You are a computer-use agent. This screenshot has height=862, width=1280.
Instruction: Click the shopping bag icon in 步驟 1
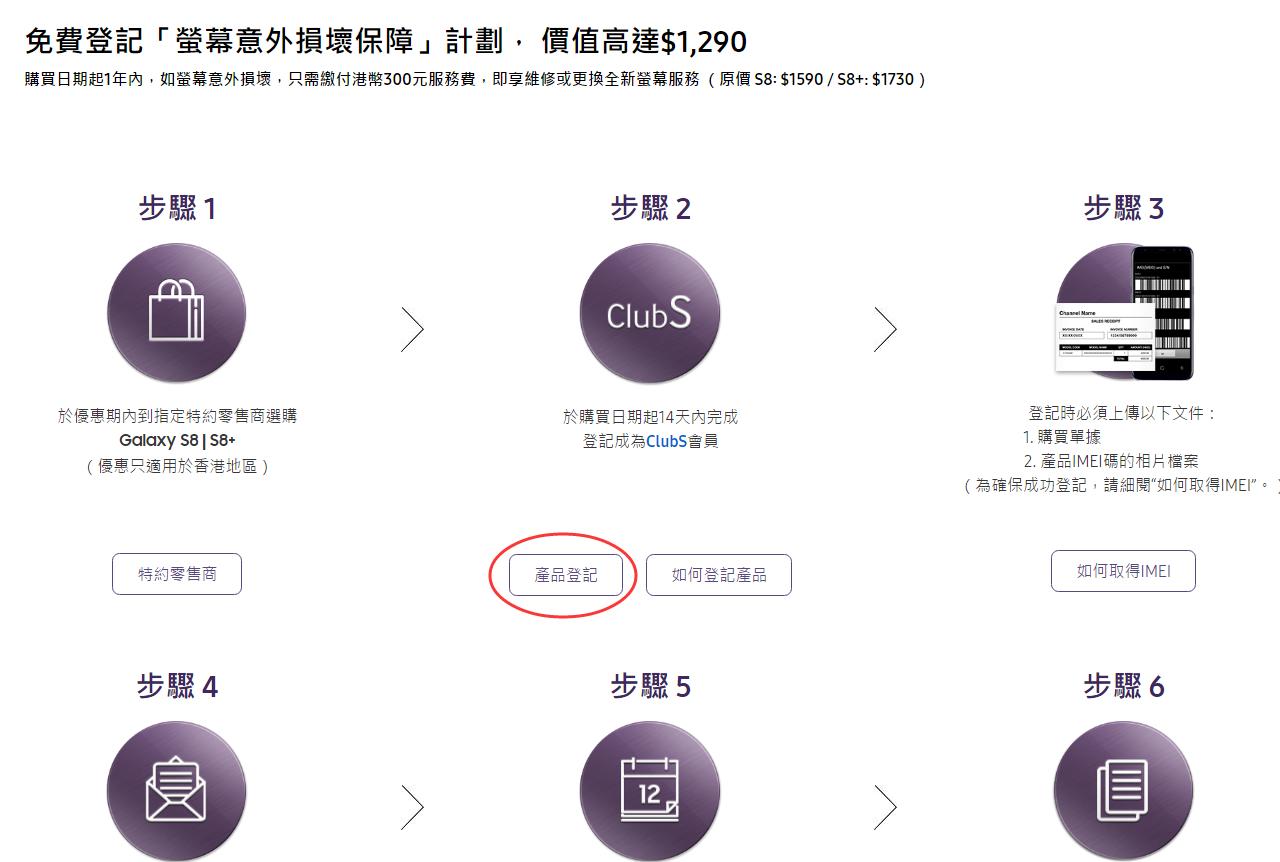pos(176,312)
